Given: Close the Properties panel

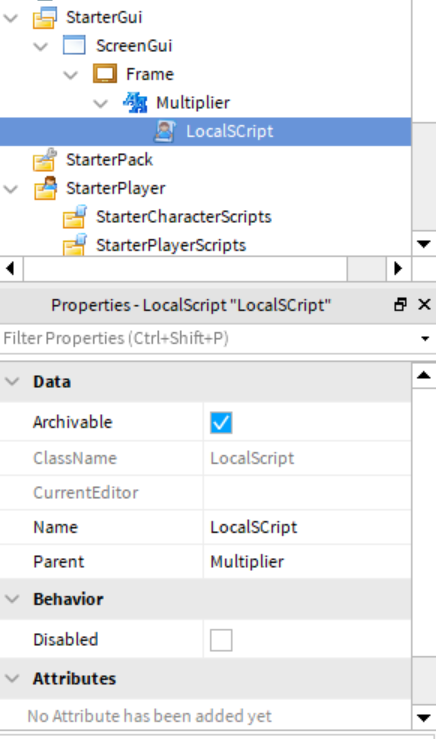Looking at the screenshot, I should click(424, 305).
